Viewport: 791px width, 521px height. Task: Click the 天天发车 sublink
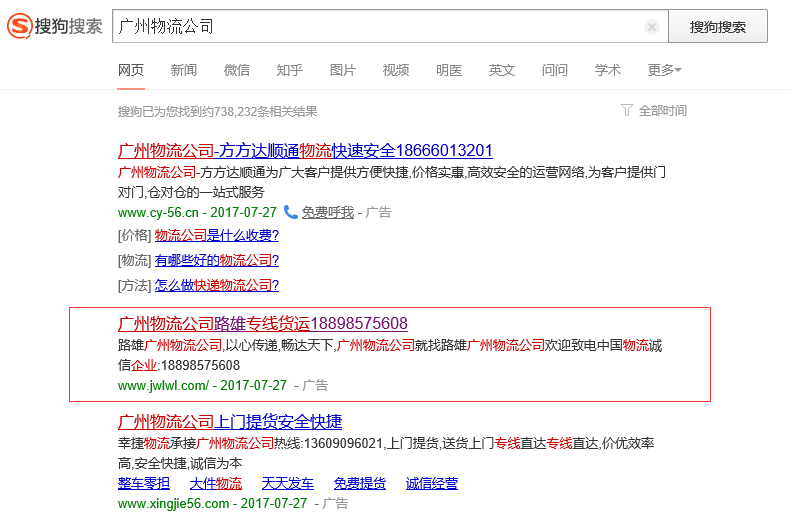coord(288,483)
